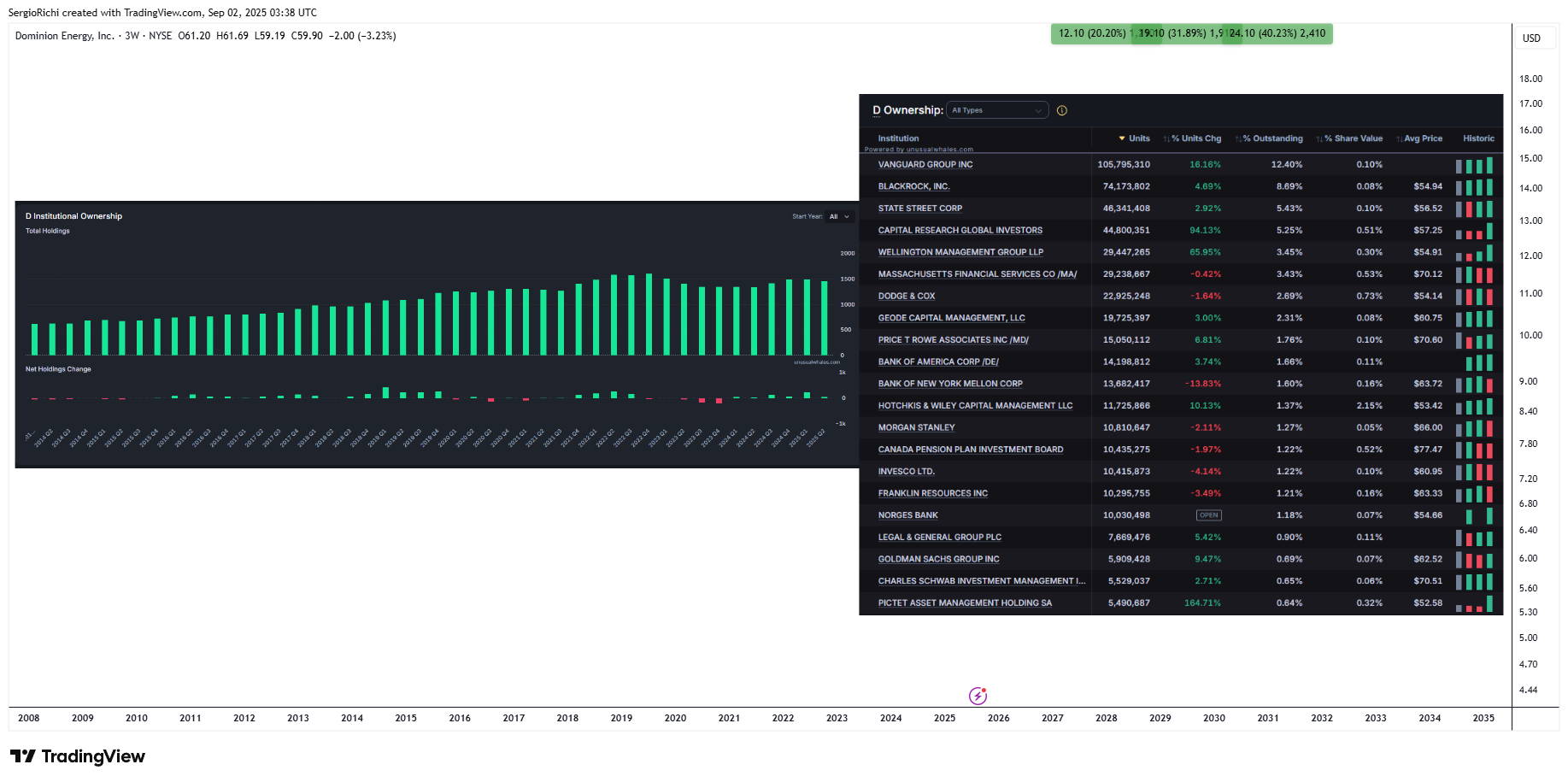Click the 164.71% units change value
This screenshot has width=1568, height=782.
(1202, 603)
